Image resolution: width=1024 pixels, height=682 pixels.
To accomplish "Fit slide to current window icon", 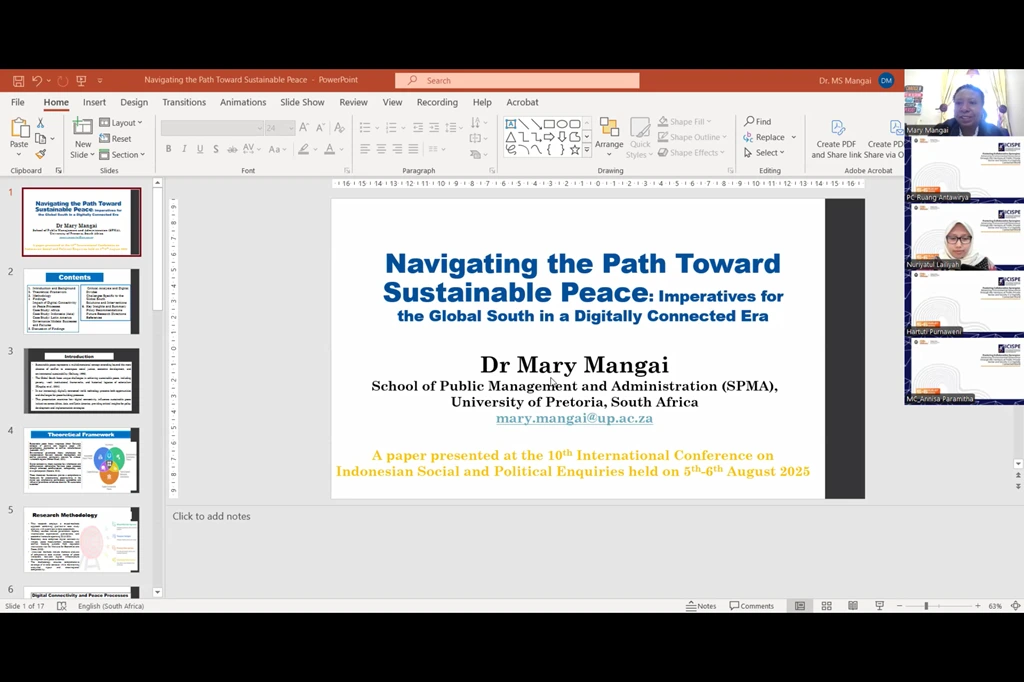I will pos(1015,606).
